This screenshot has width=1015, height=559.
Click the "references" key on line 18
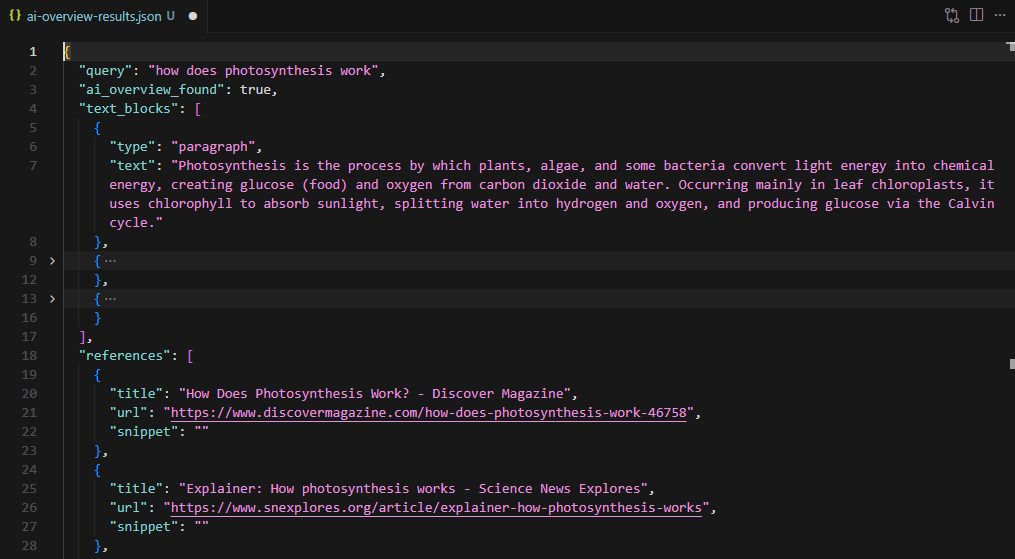[x=124, y=355]
